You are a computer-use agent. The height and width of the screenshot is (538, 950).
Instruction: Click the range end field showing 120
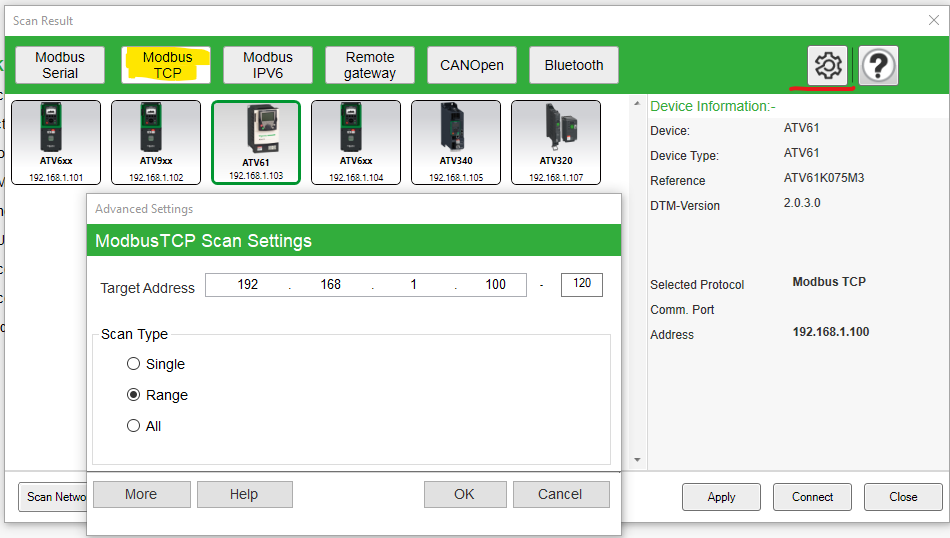click(x=582, y=285)
